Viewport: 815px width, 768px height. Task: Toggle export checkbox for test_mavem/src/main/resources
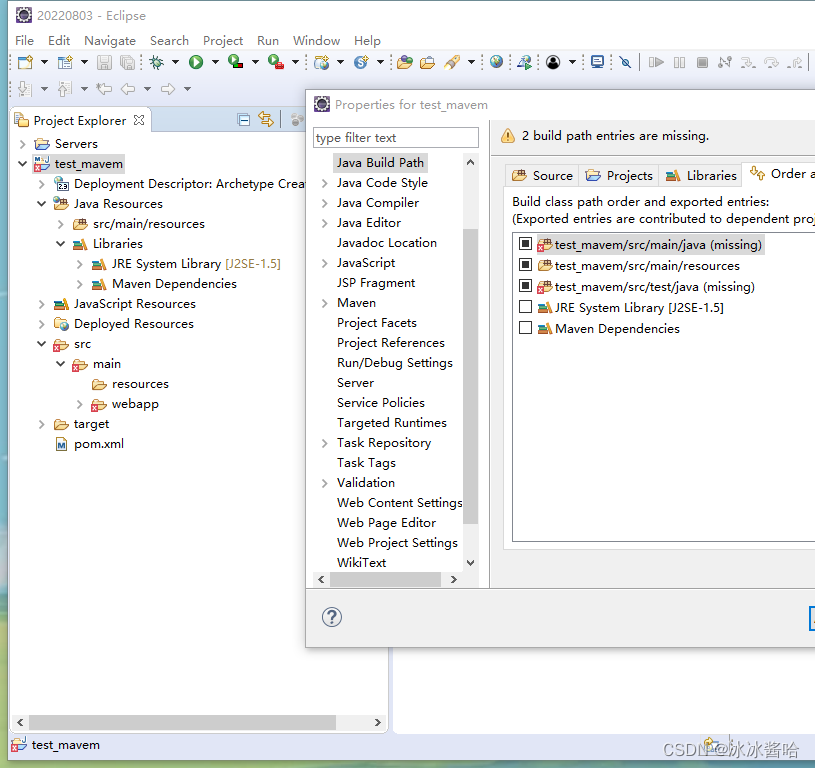pyautogui.click(x=525, y=265)
